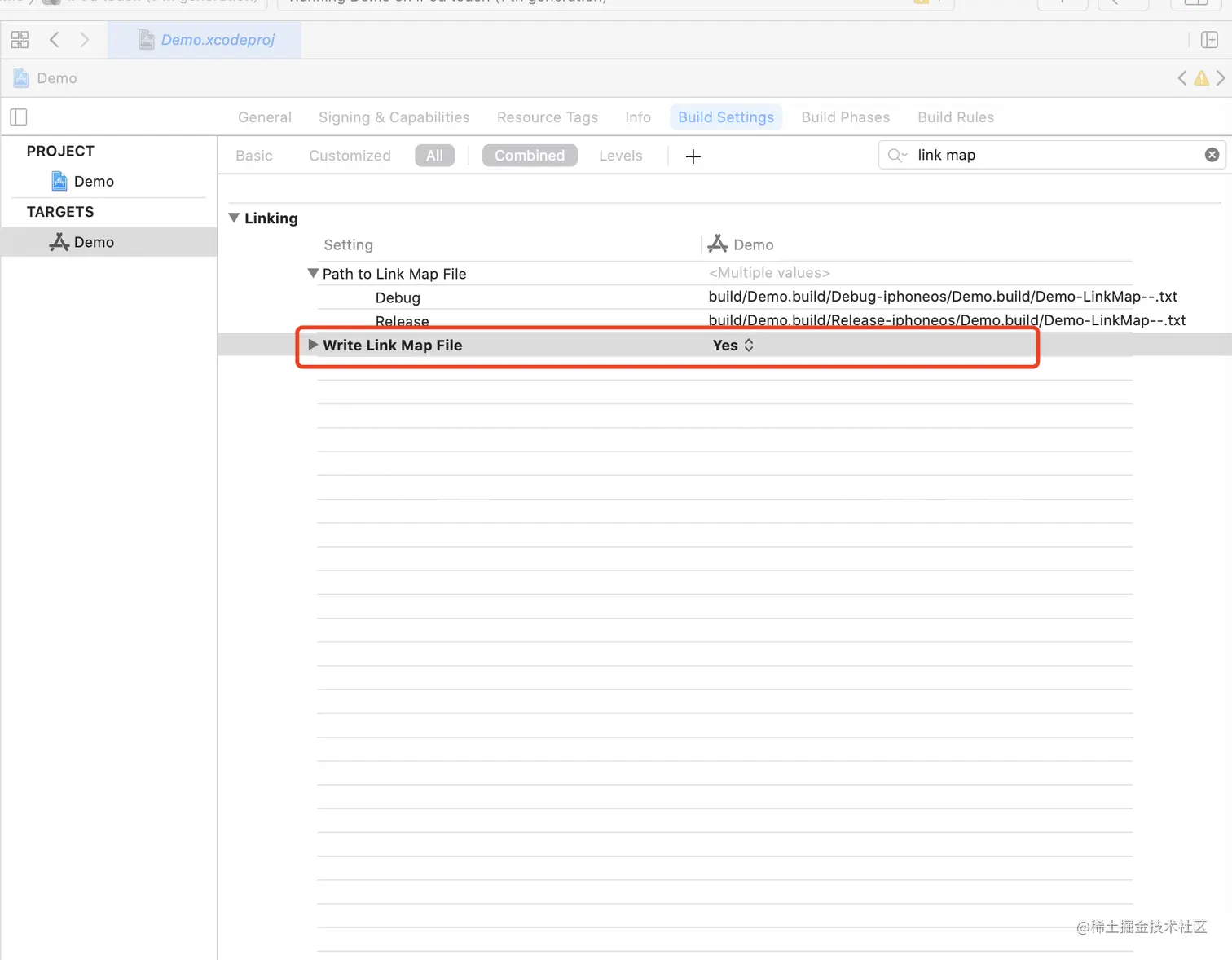Select the Demo target in sidebar
The width and height of the screenshot is (1232, 960).
(108, 242)
